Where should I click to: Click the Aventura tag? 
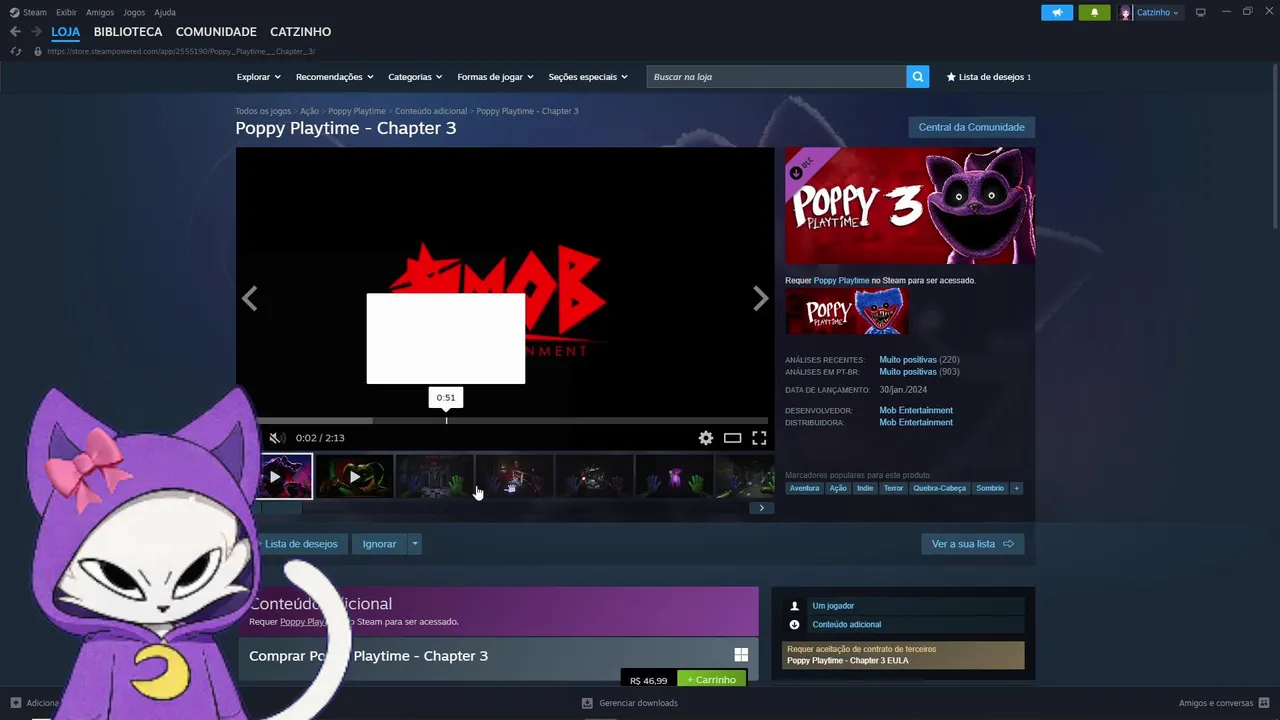pos(804,488)
